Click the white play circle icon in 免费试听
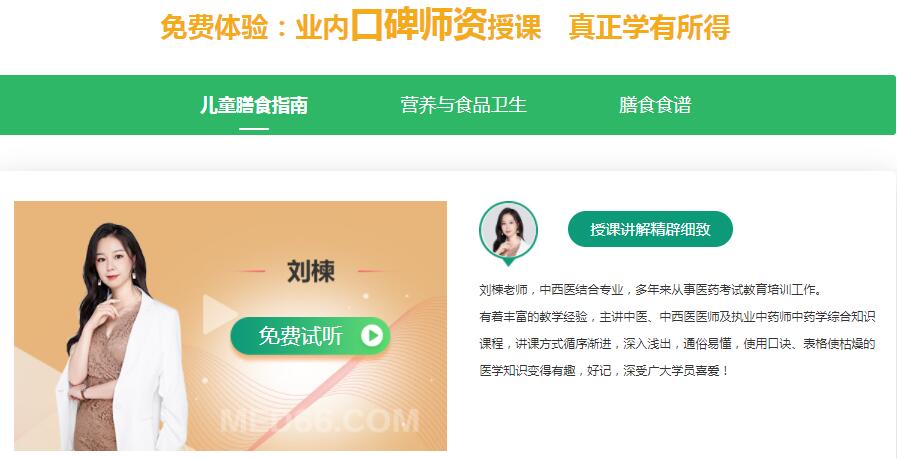 pos(372,336)
